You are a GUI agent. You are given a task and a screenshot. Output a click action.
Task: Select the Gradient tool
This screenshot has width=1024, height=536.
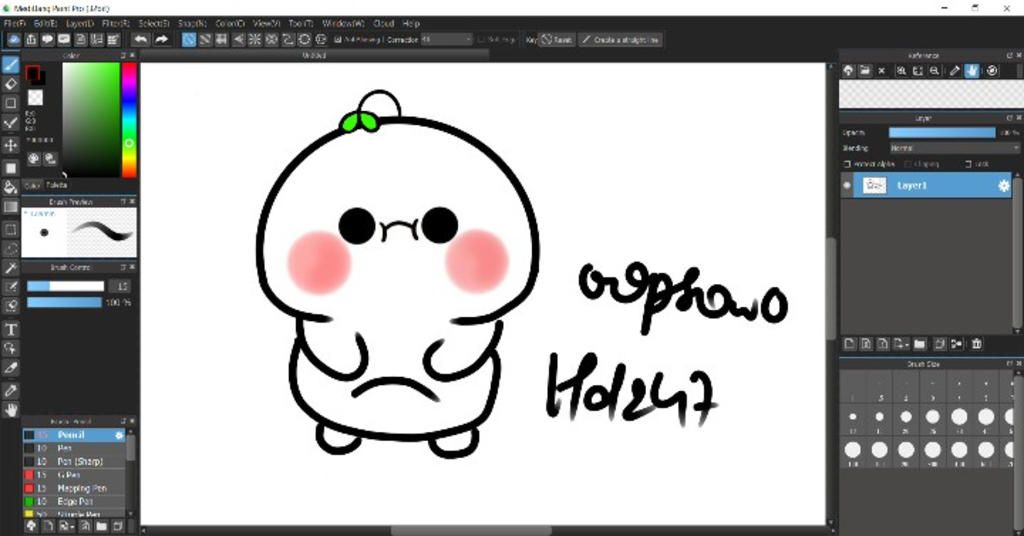(10, 208)
